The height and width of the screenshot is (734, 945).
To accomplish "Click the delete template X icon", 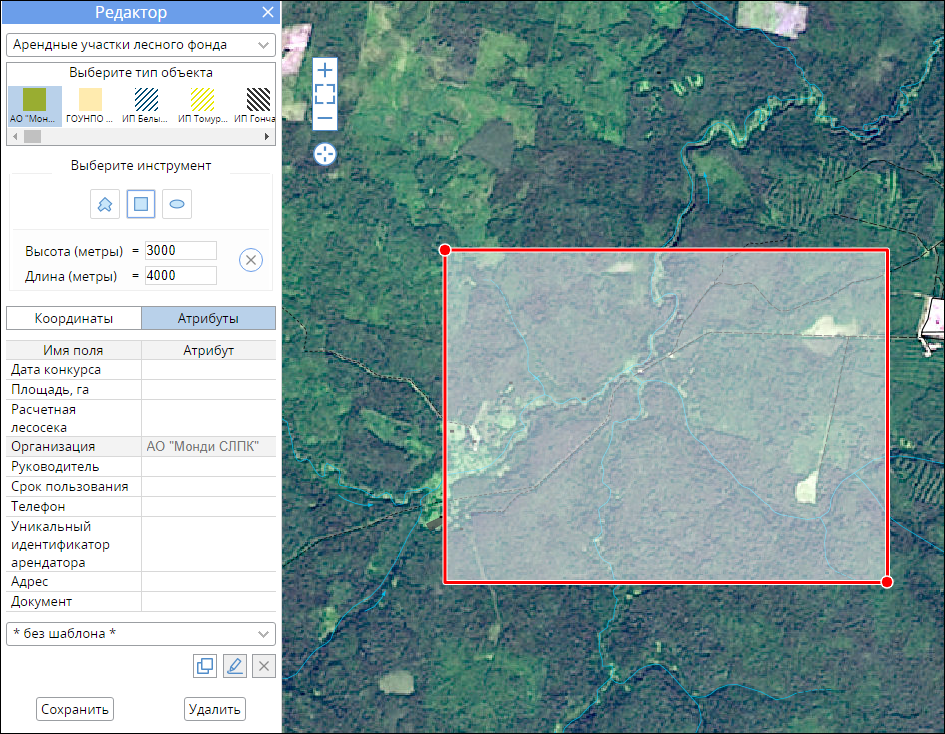I will (x=264, y=666).
